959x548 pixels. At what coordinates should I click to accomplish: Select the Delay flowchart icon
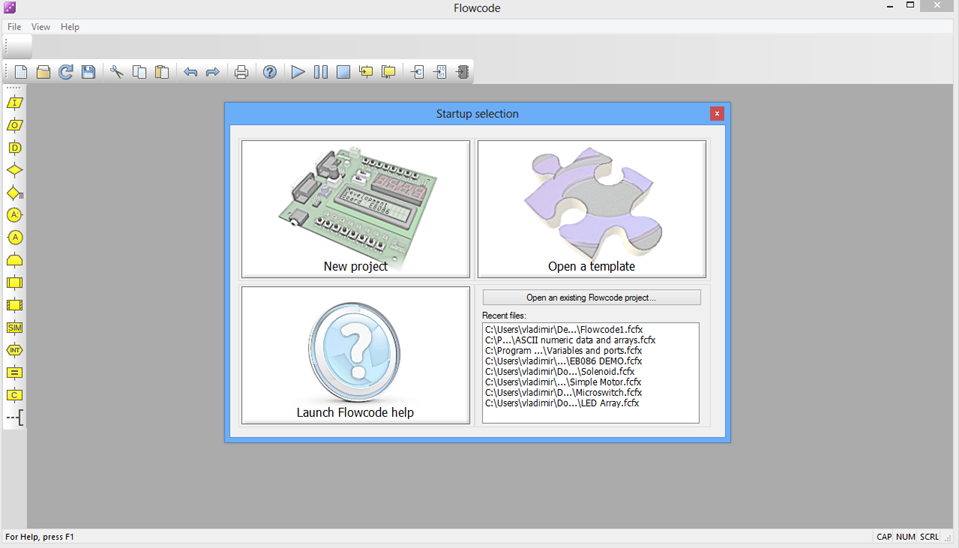(15, 148)
